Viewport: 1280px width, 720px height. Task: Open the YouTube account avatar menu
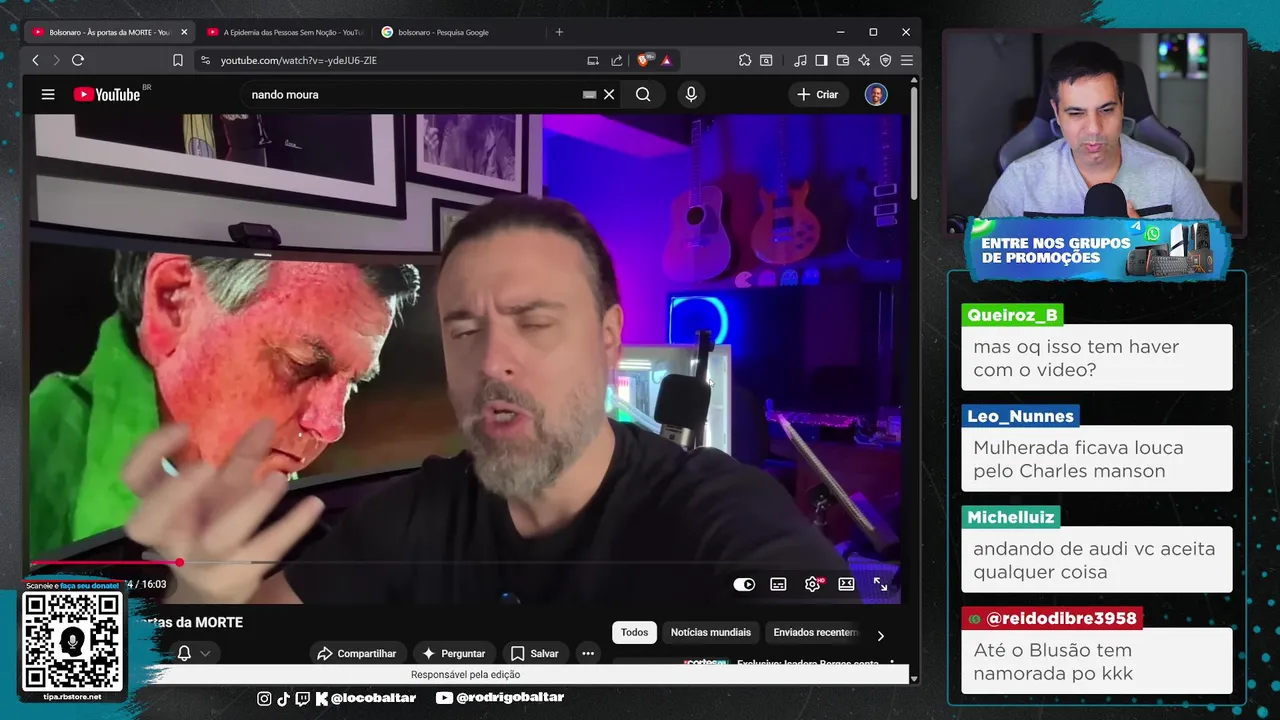[876, 94]
